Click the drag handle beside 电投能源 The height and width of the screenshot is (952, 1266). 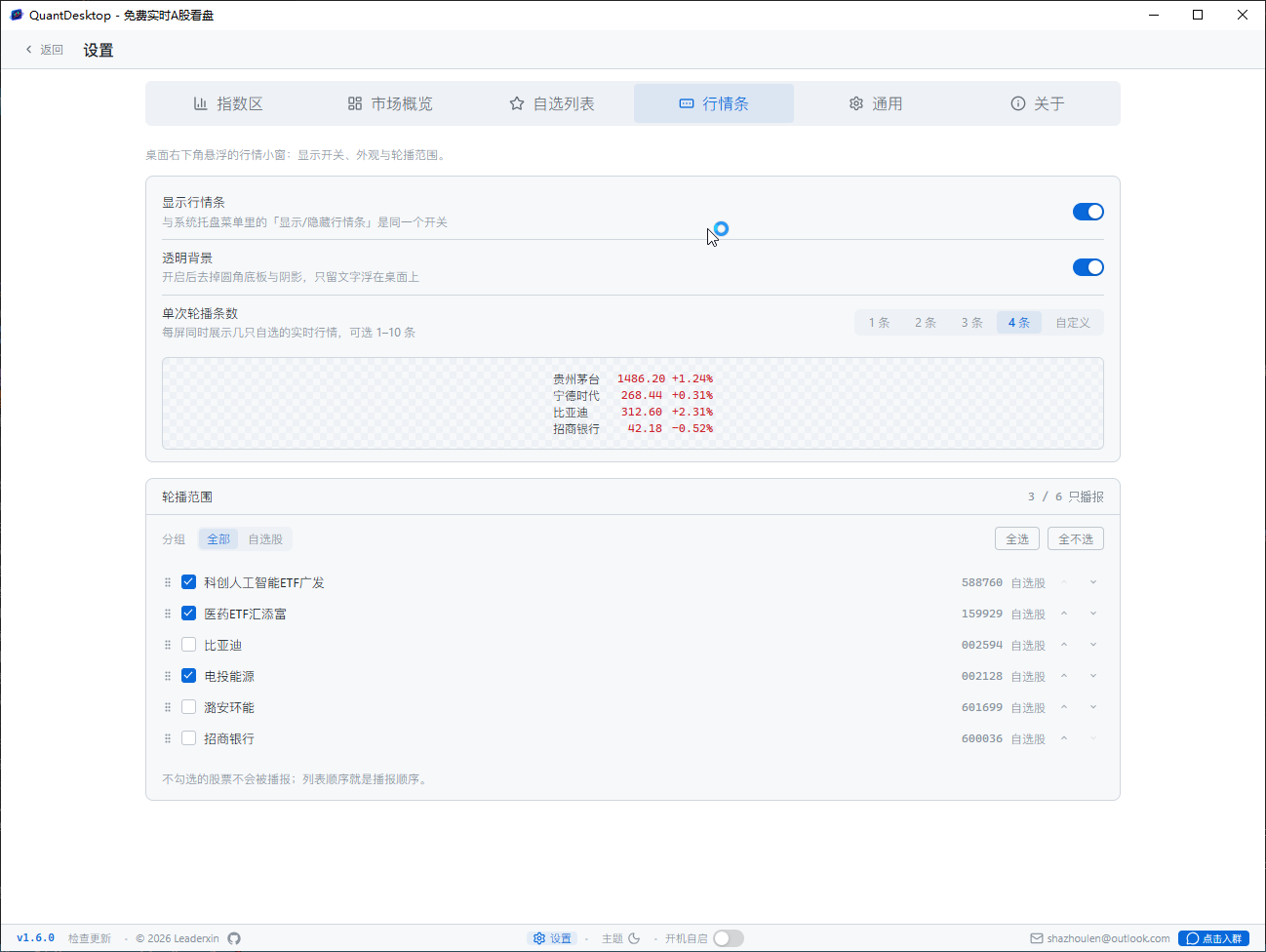coord(168,676)
